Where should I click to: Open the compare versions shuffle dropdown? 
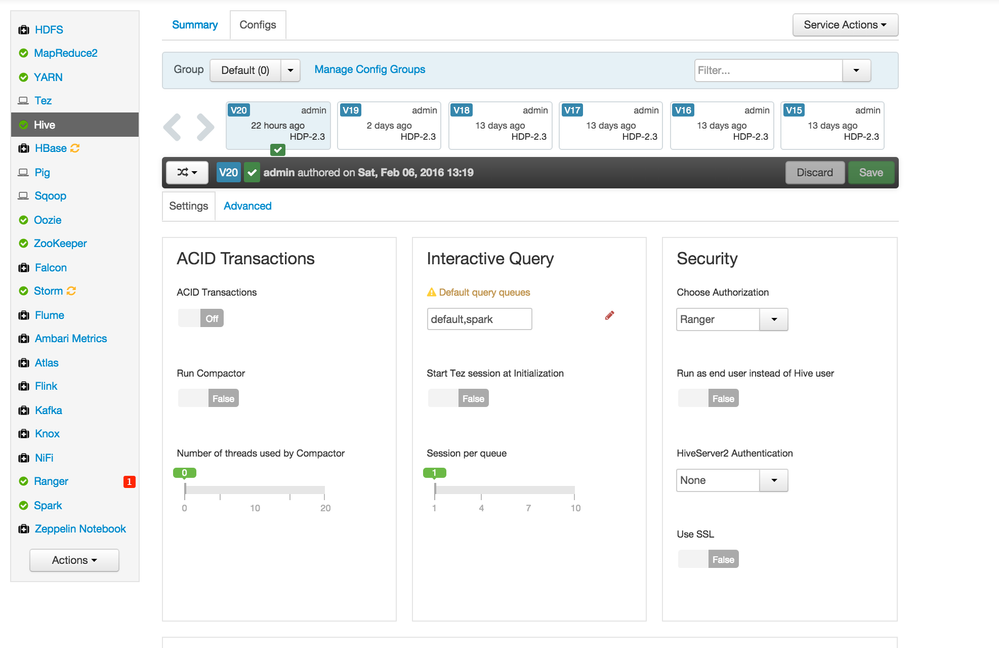click(187, 173)
